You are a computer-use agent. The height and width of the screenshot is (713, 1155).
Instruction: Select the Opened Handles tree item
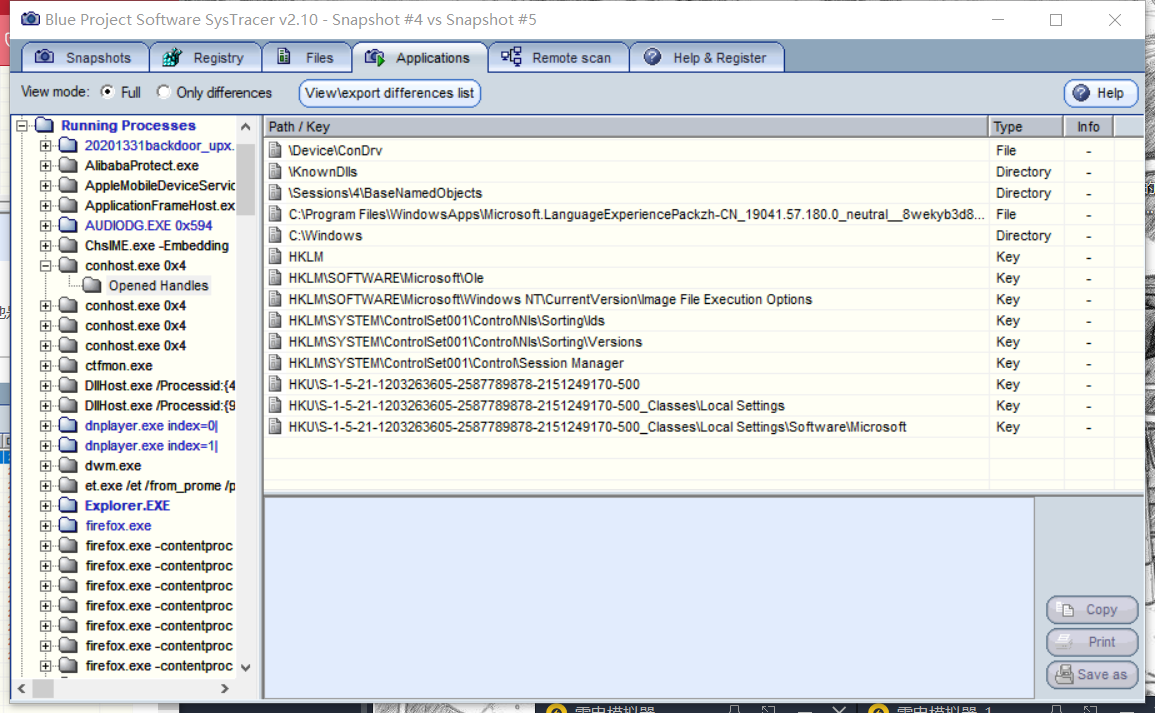158,286
